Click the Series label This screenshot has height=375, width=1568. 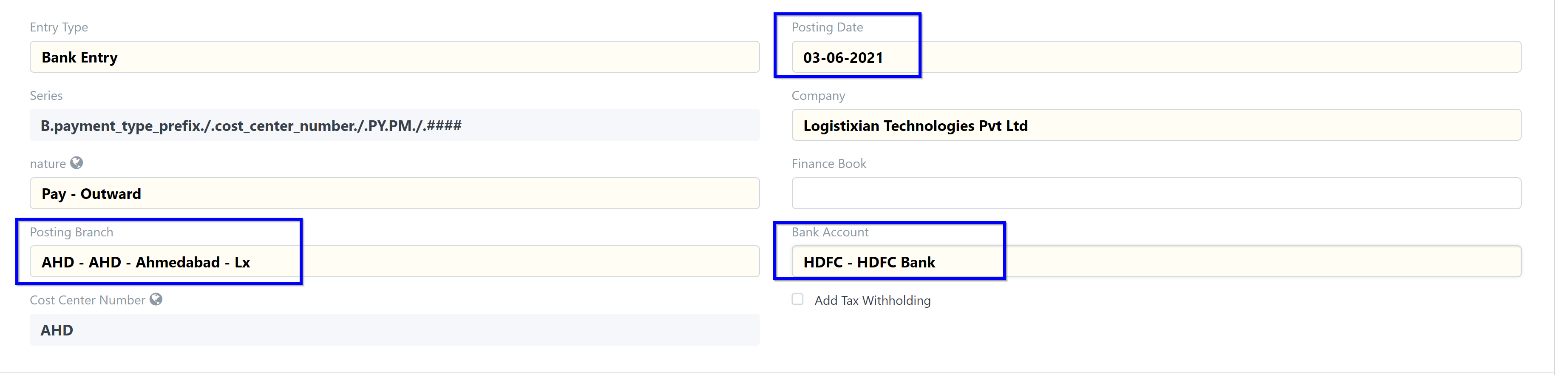coord(46,96)
